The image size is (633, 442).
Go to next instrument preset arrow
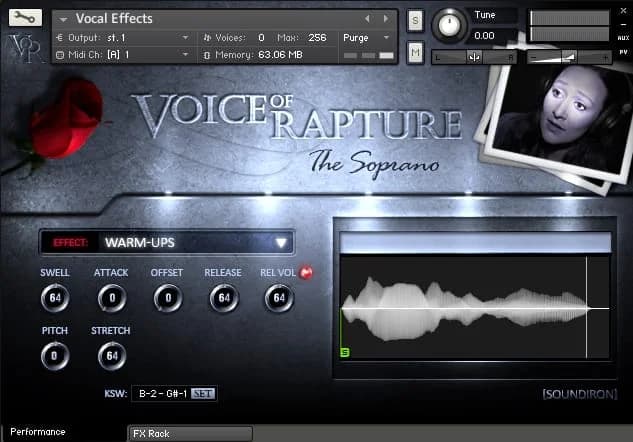point(386,19)
